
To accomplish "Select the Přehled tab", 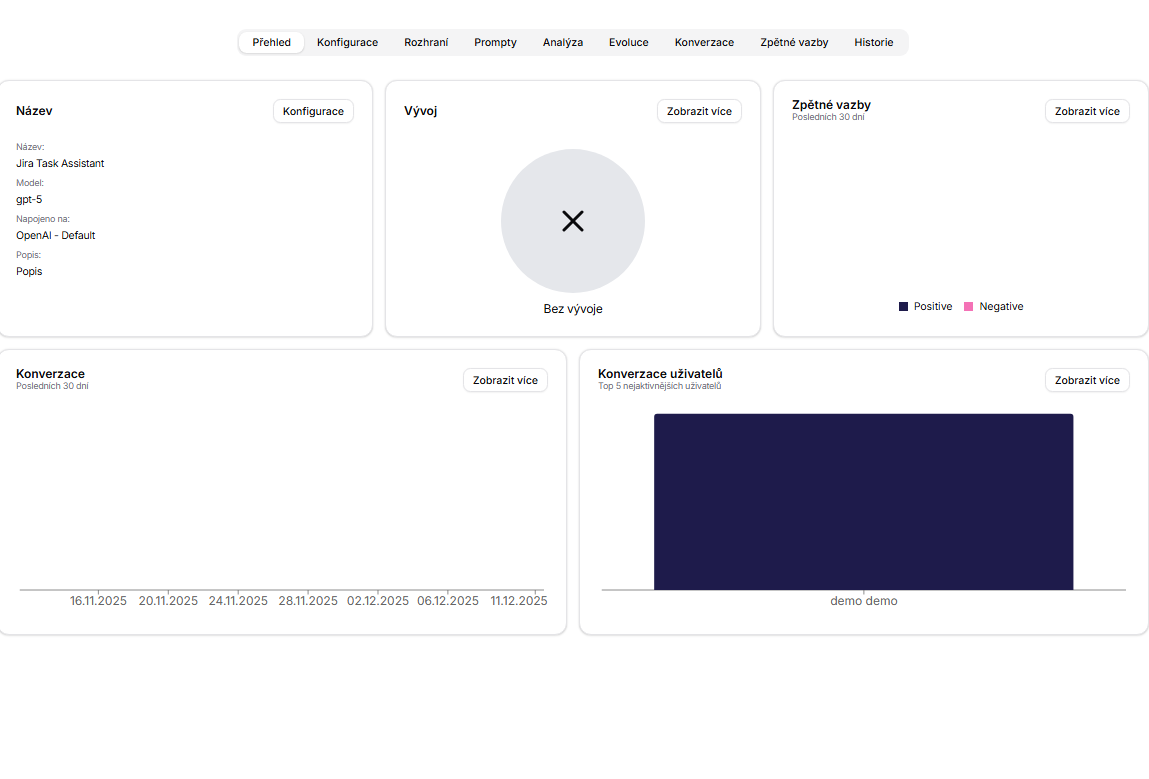I will pos(270,42).
